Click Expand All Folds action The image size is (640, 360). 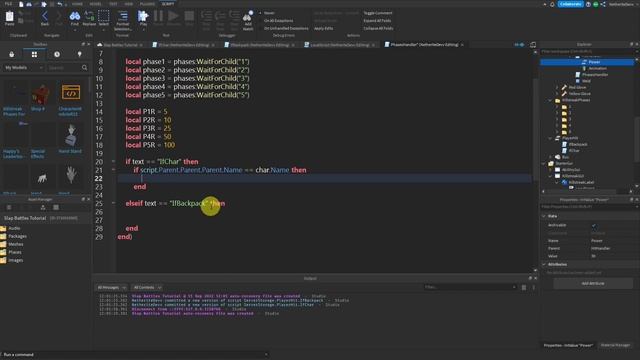377,20
